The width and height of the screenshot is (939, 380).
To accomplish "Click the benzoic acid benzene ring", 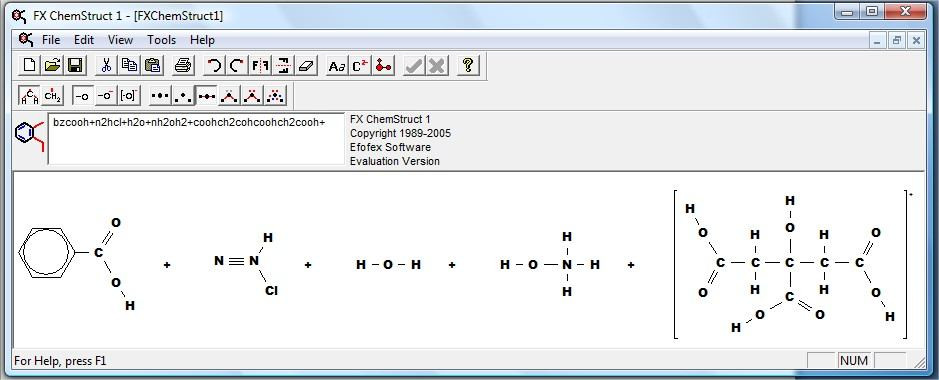I will point(46,253).
